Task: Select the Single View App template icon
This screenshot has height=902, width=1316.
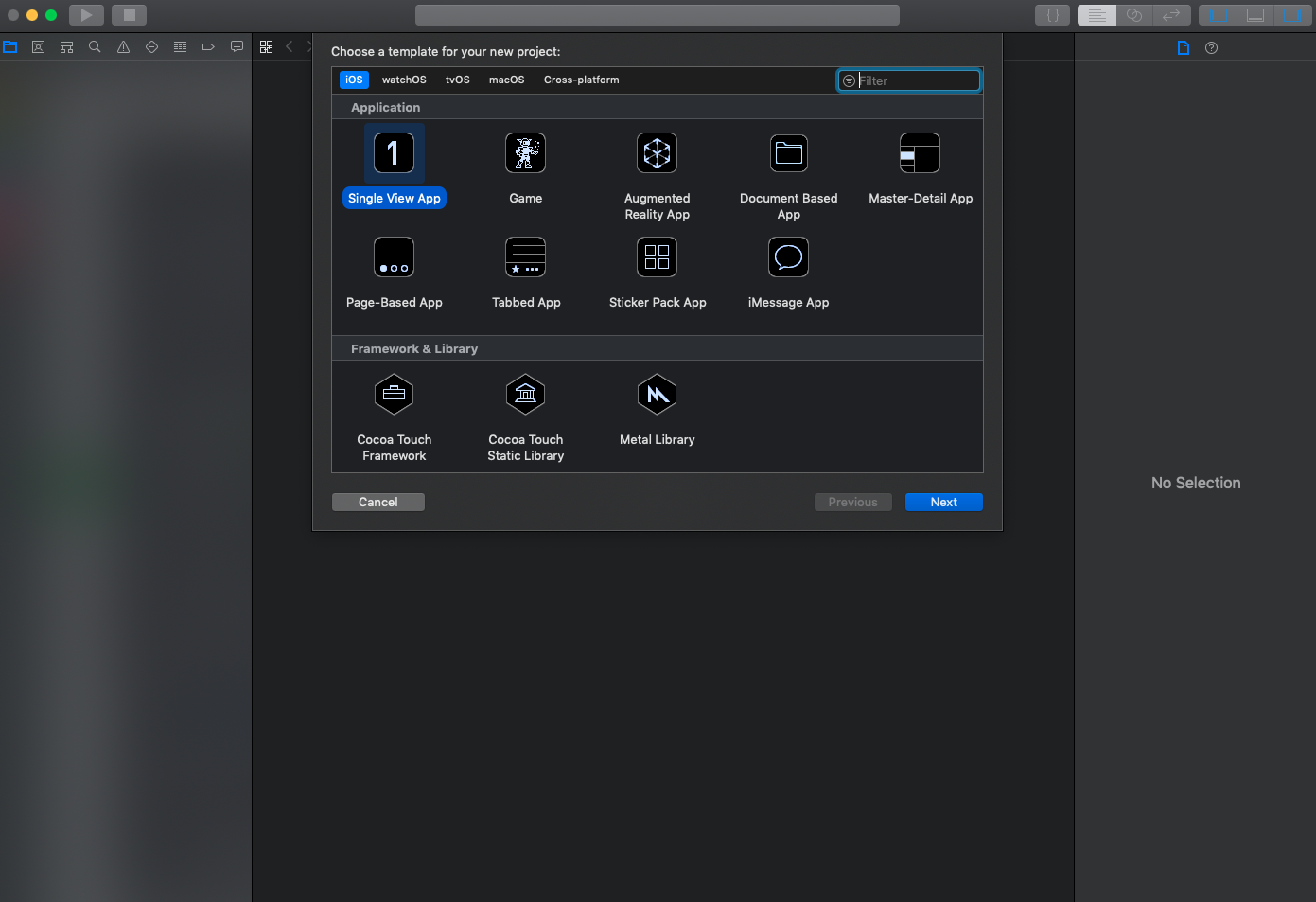Action: click(394, 153)
